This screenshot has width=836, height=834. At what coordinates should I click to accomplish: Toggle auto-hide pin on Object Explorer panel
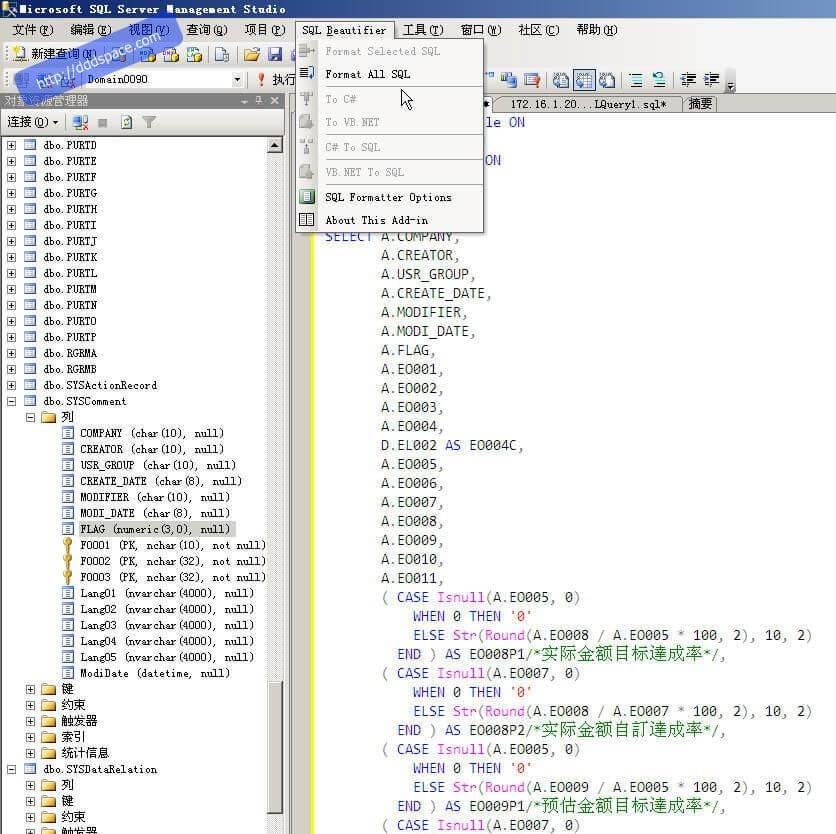pyautogui.click(x=259, y=100)
